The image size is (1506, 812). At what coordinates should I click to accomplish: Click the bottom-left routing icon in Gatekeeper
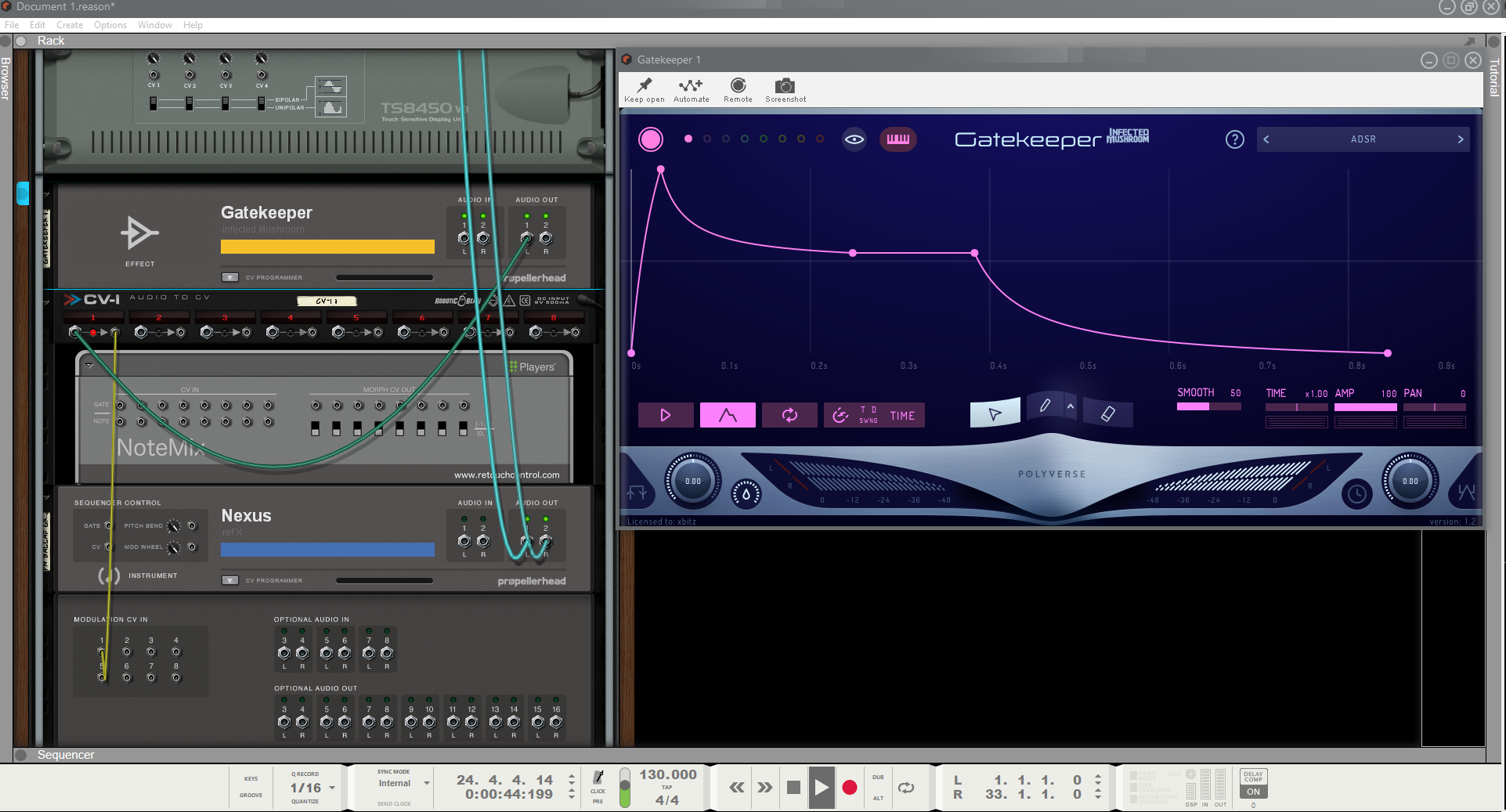coord(637,493)
